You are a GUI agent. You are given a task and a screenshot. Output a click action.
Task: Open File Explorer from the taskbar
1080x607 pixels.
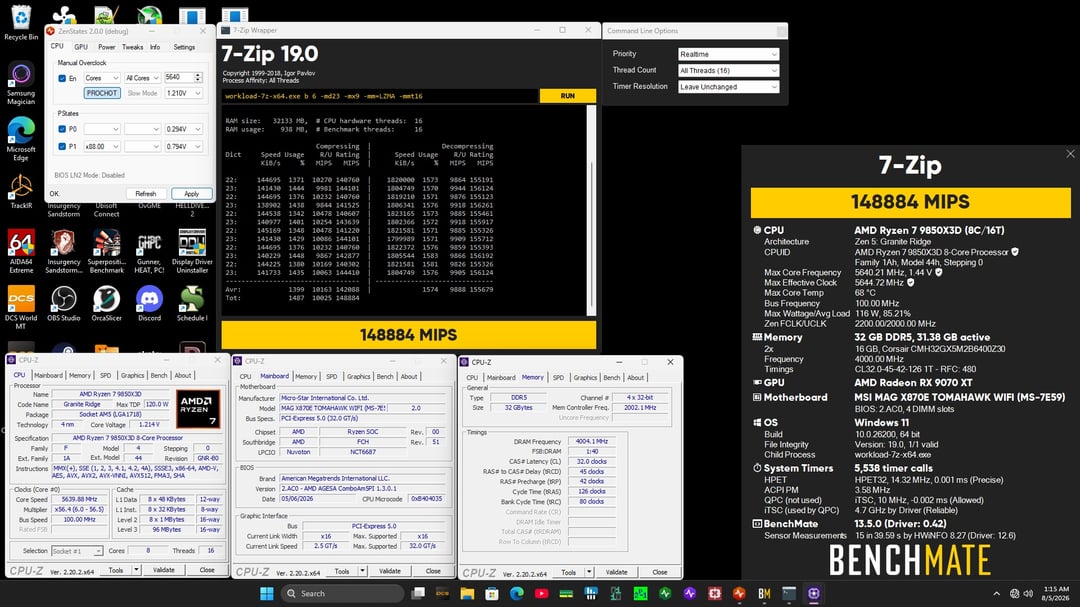467,593
